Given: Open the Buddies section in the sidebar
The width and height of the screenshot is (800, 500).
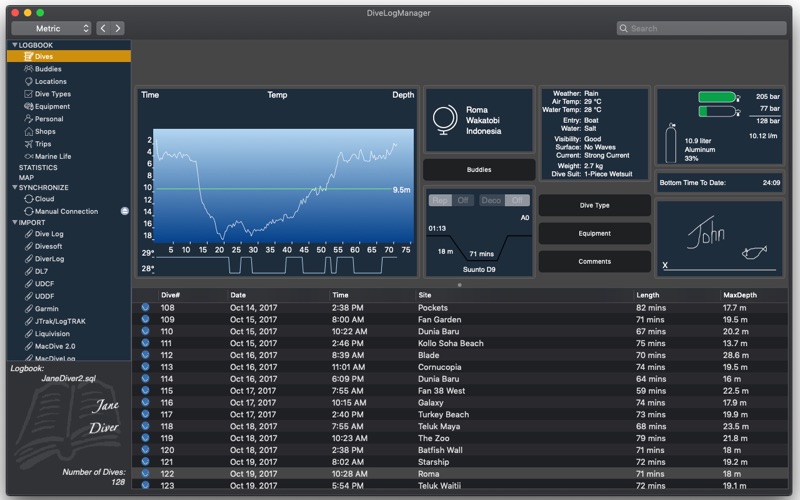Looking at the screenshot, I should (48, 69).
